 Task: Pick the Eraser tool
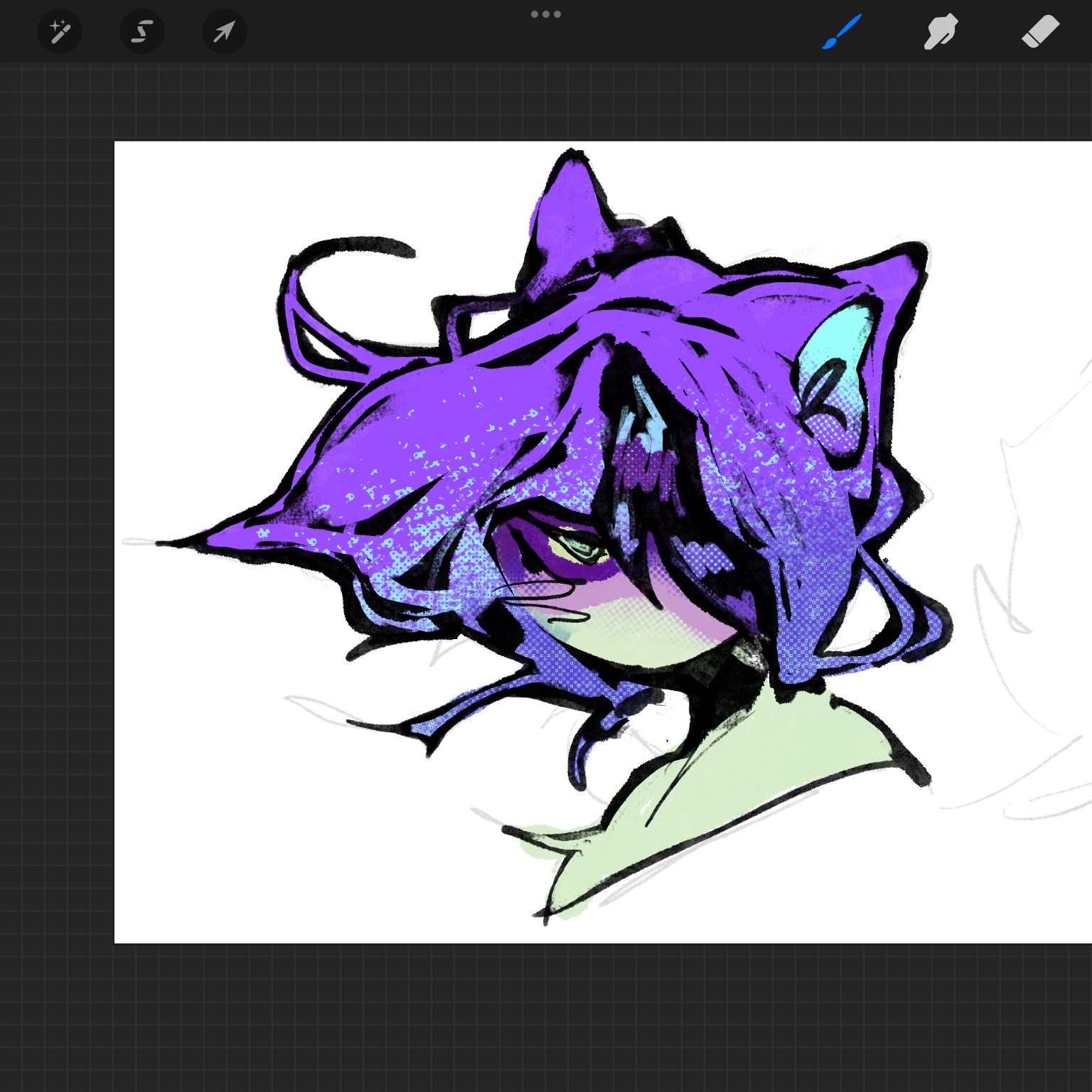tap(1040, 32)
